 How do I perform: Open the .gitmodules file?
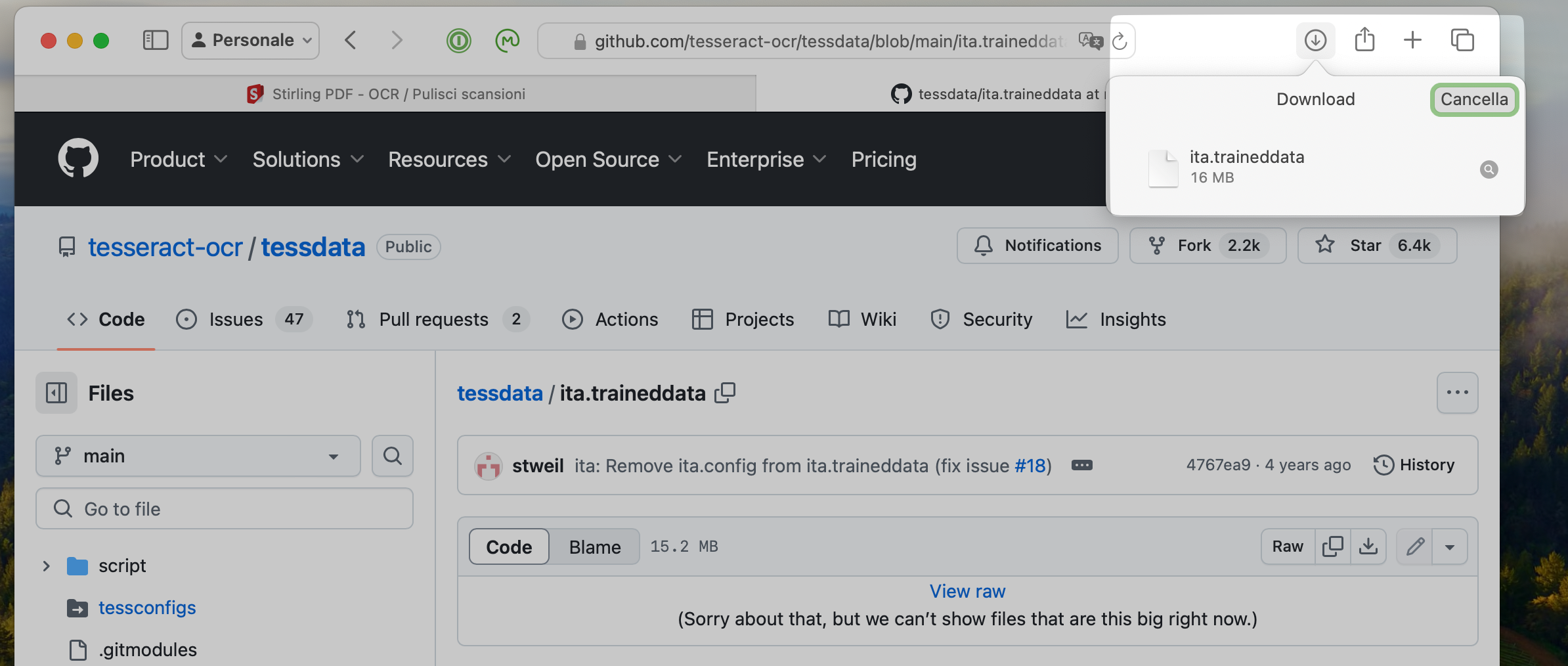[x=148, y=650]
